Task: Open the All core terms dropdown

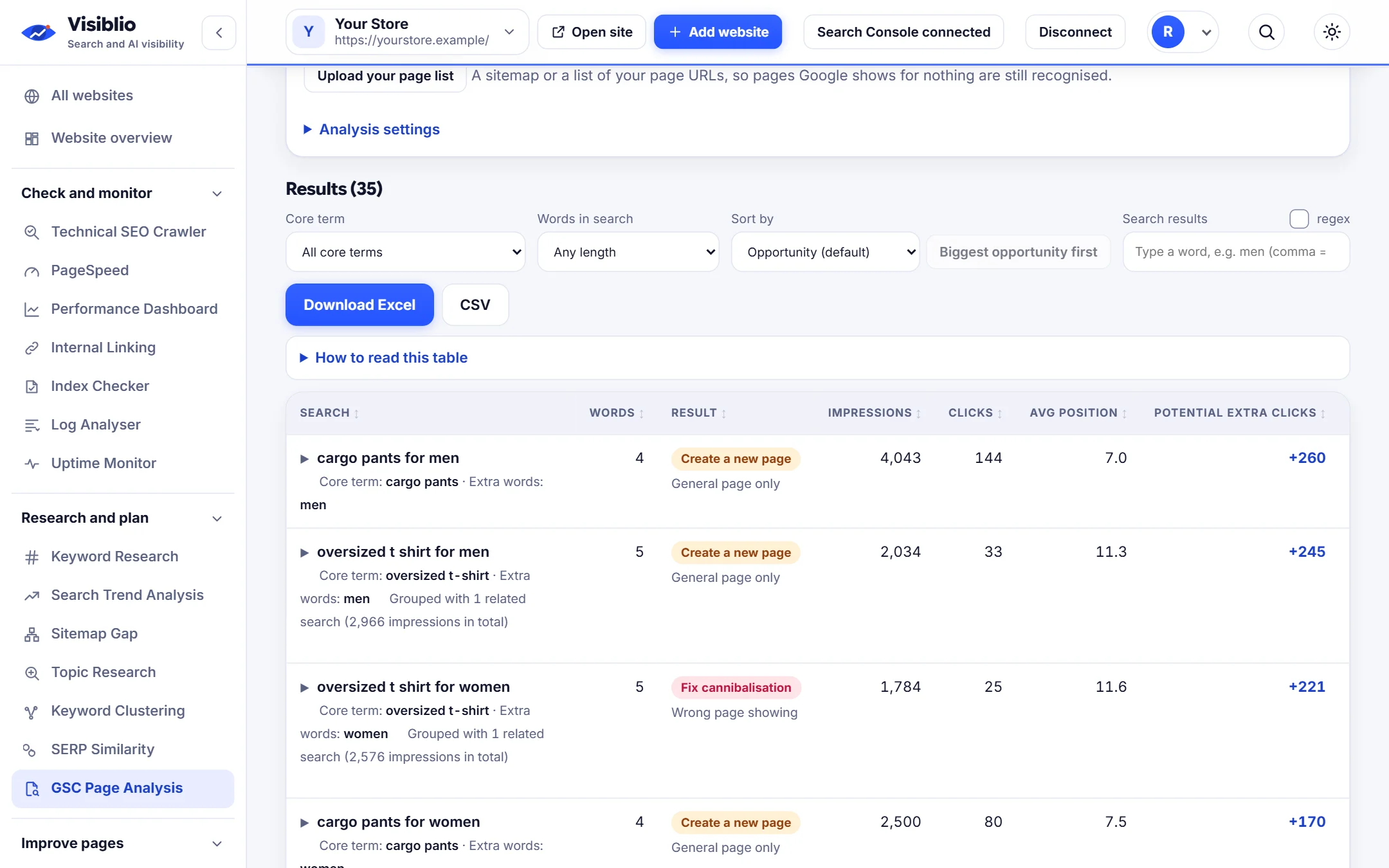Action: tap(405, 252)
